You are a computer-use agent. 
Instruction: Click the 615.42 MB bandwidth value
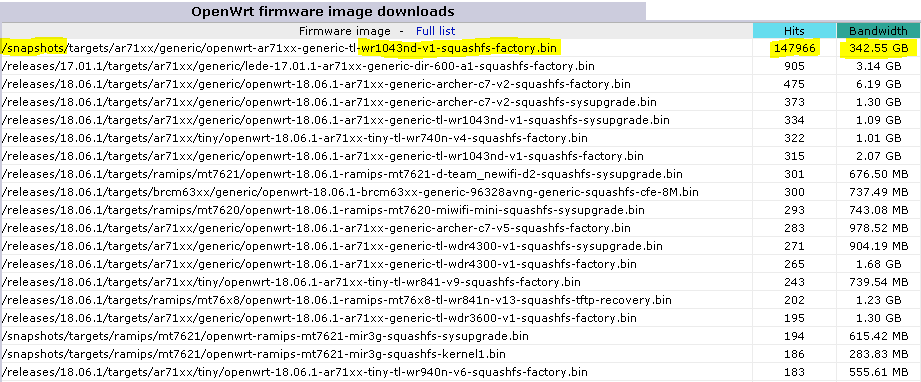879,336
